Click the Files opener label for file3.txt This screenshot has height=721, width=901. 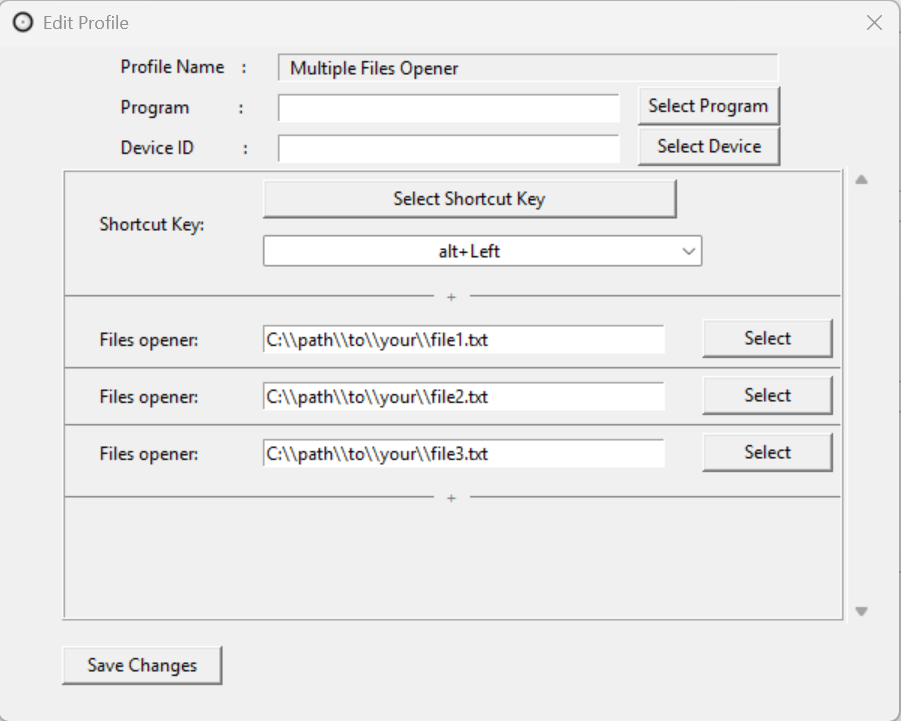coord(149,454)
